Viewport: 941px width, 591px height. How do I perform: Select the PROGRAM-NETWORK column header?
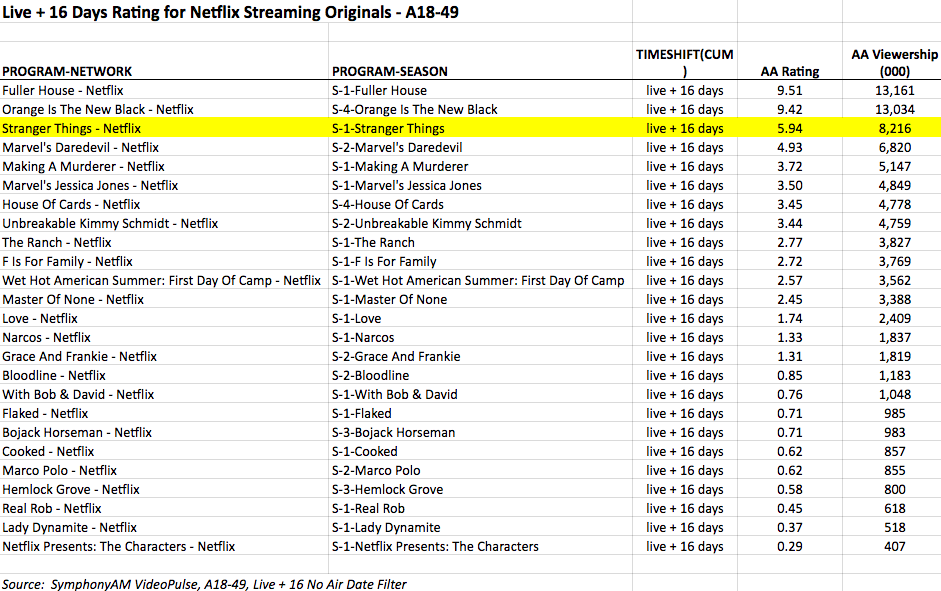pyautogui.click(x=67, y=71)
